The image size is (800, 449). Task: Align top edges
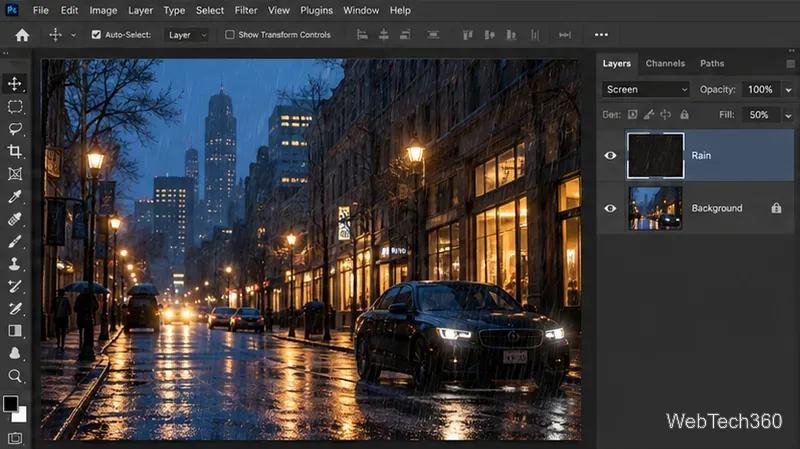[x=467, y=35]
